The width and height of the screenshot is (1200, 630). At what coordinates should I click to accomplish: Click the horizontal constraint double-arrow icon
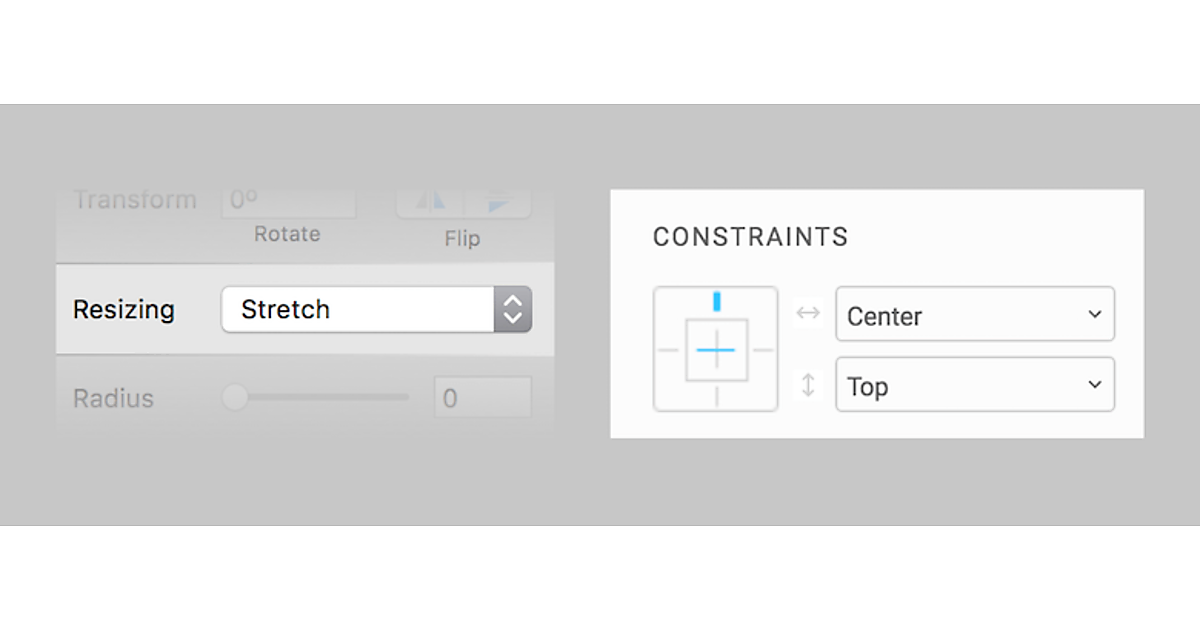tap(808, 313)
